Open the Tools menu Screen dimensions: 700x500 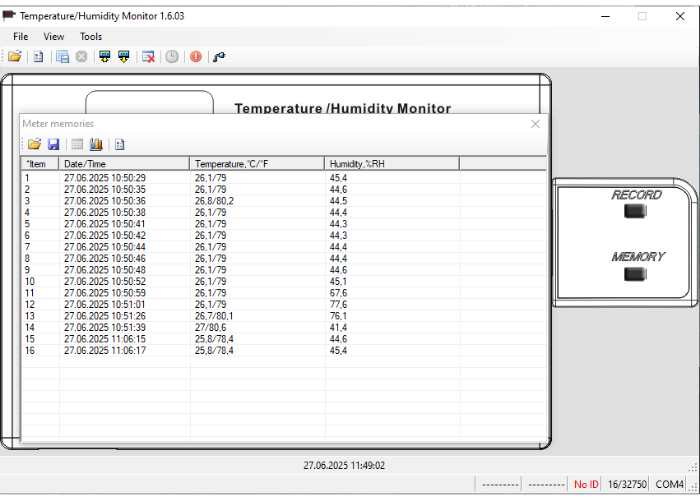pyautogui.click(x=91, y=37)
